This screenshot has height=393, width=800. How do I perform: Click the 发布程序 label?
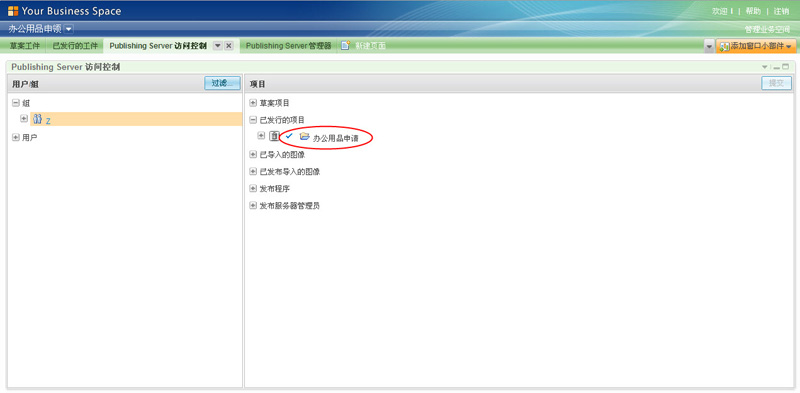pos(274,189)
